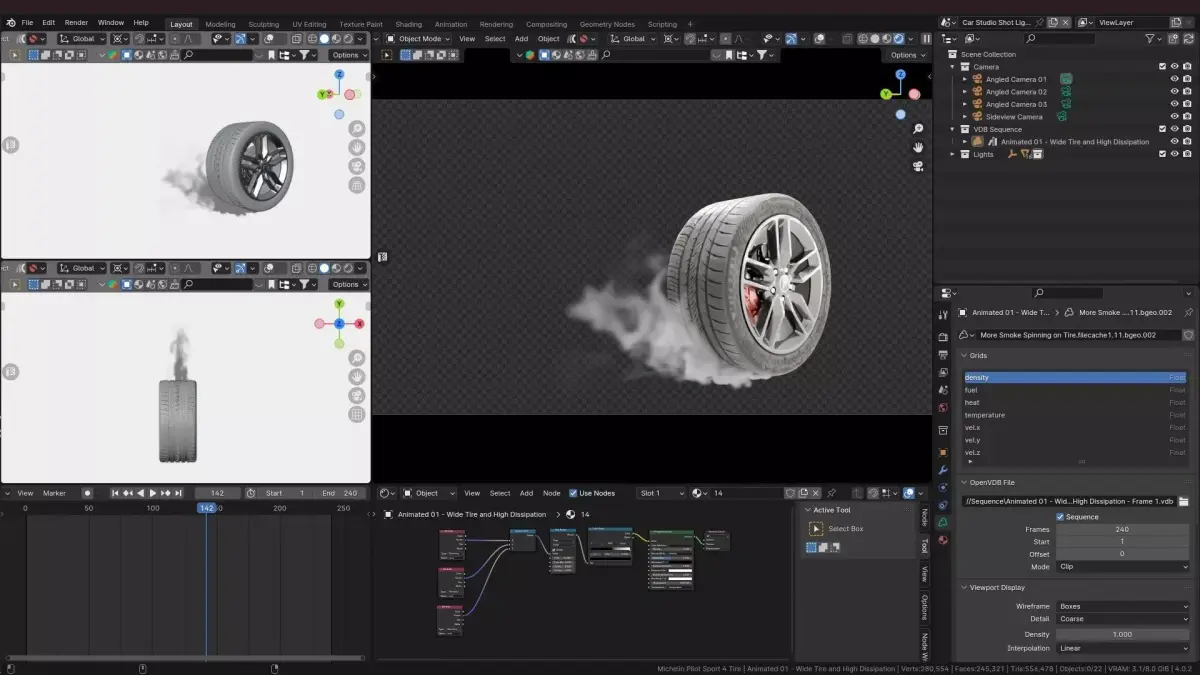Image resolution: width=1200 pixels, height=675 pixels.
Task: Add a new workspace with plus tab
Action: (x=688, y=24)
